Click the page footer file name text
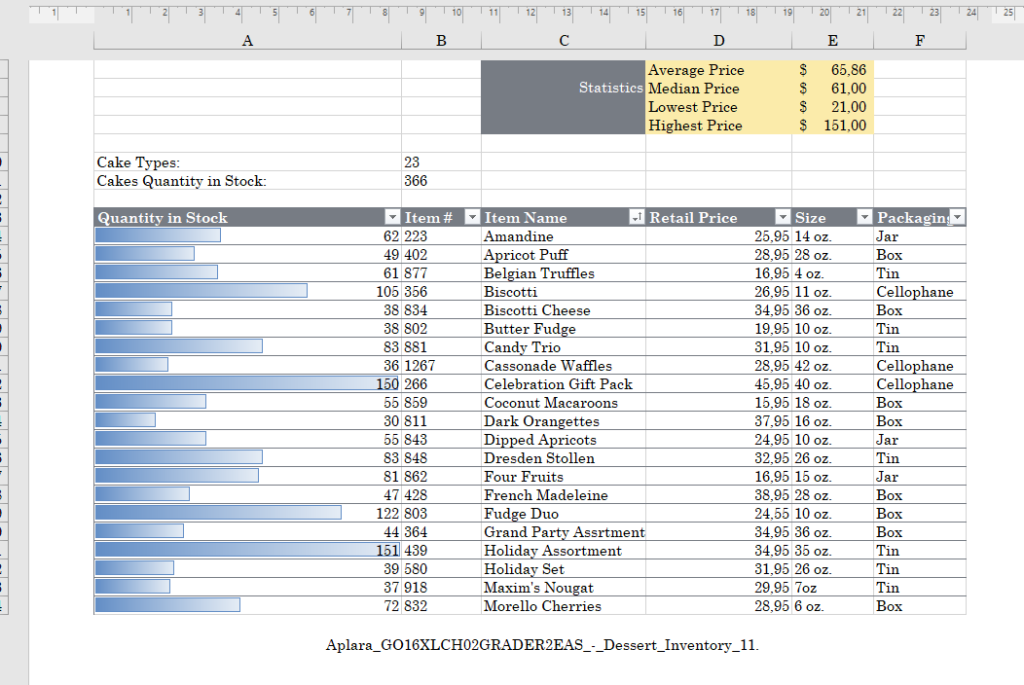This screenshot has height=685, width=1024. 542,645
